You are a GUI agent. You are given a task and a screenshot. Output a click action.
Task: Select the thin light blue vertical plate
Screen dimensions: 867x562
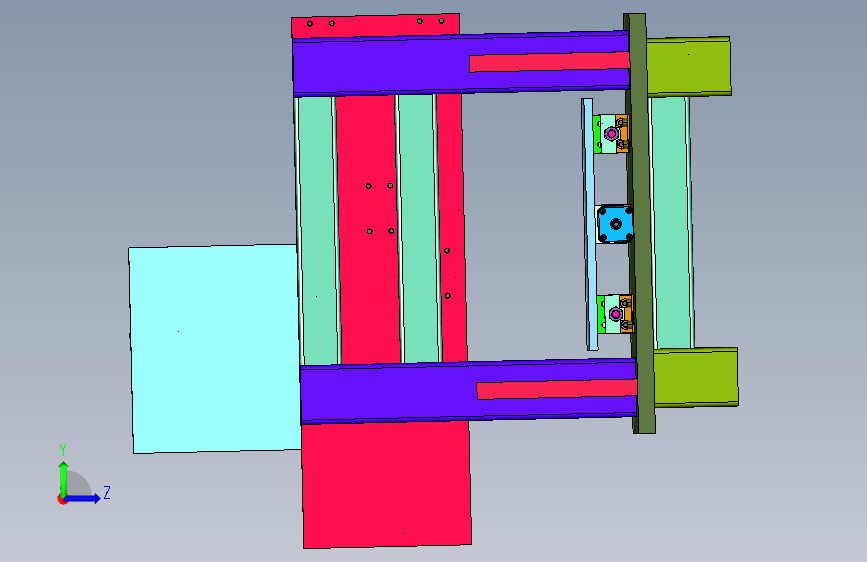[x=590, y=224]
